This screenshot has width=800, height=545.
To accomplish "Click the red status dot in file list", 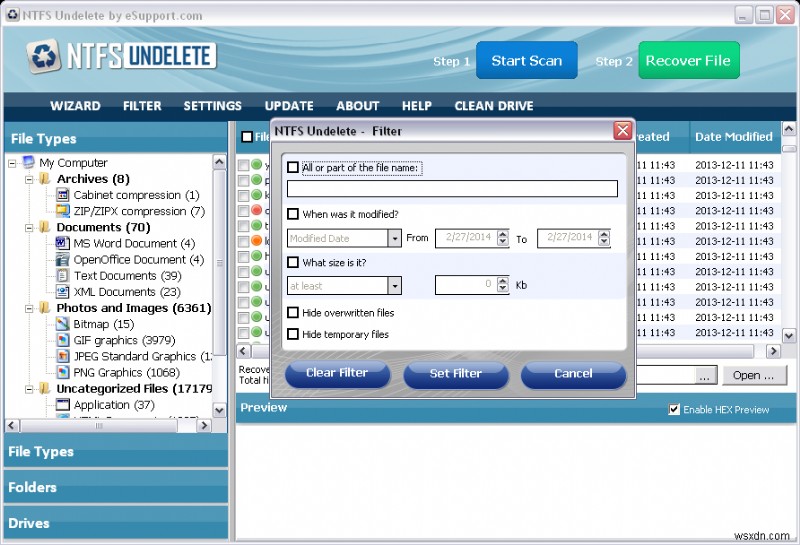I will pyautogui.click(x=257, y=210).
